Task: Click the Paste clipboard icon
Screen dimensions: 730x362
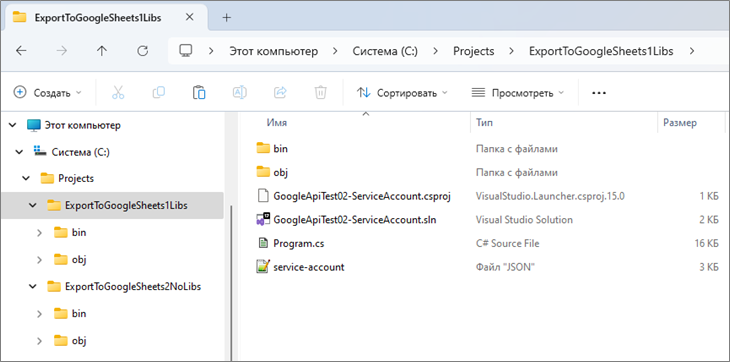Action: point(199,93)
